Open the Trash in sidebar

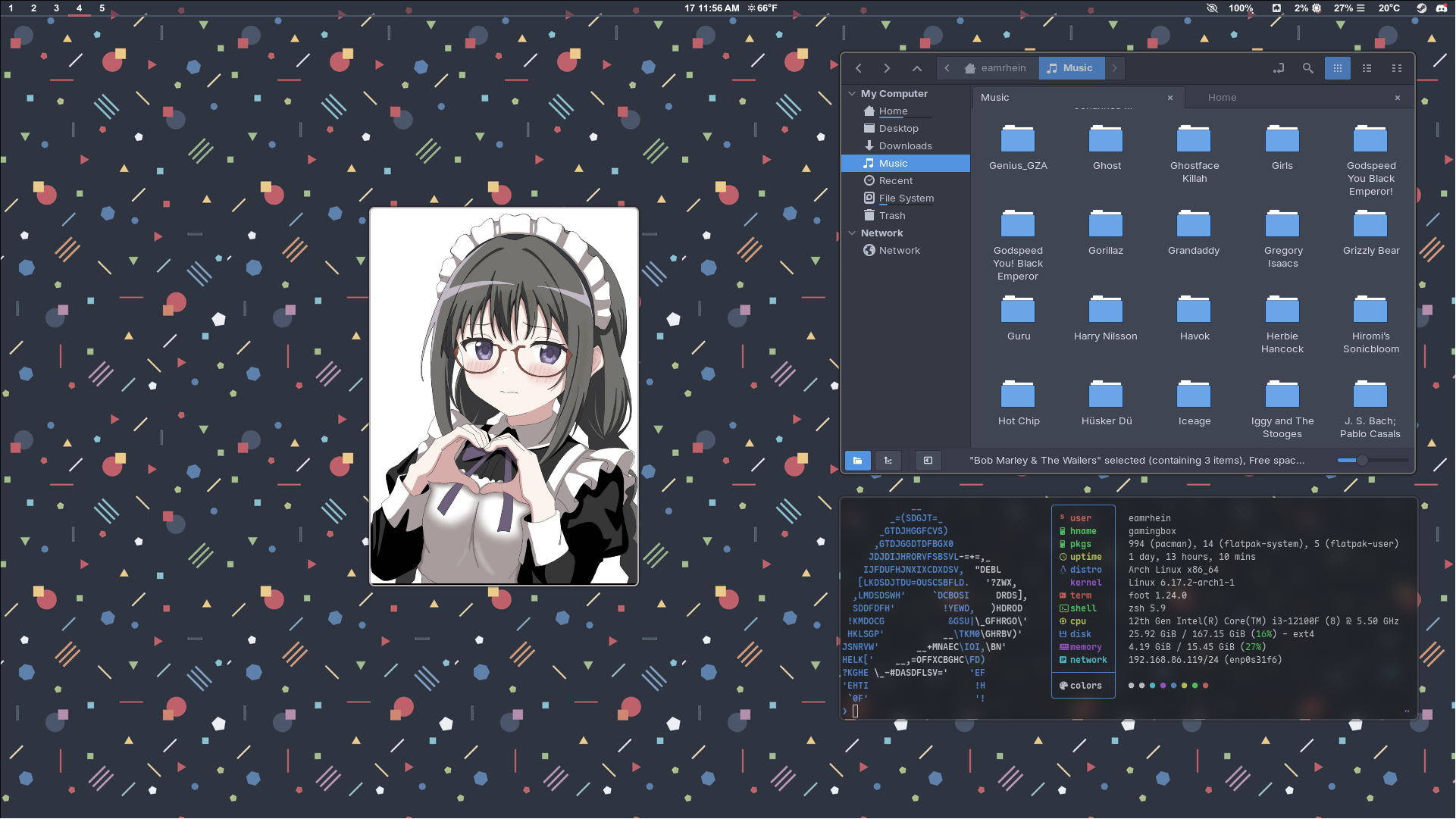click(891, 216)
